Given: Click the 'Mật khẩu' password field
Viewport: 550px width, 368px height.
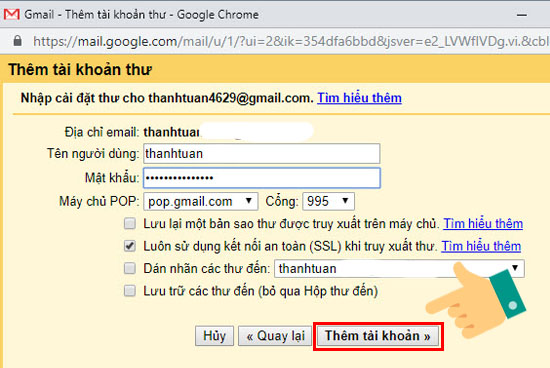Looking at the screenshot, I should pos(262,178).
